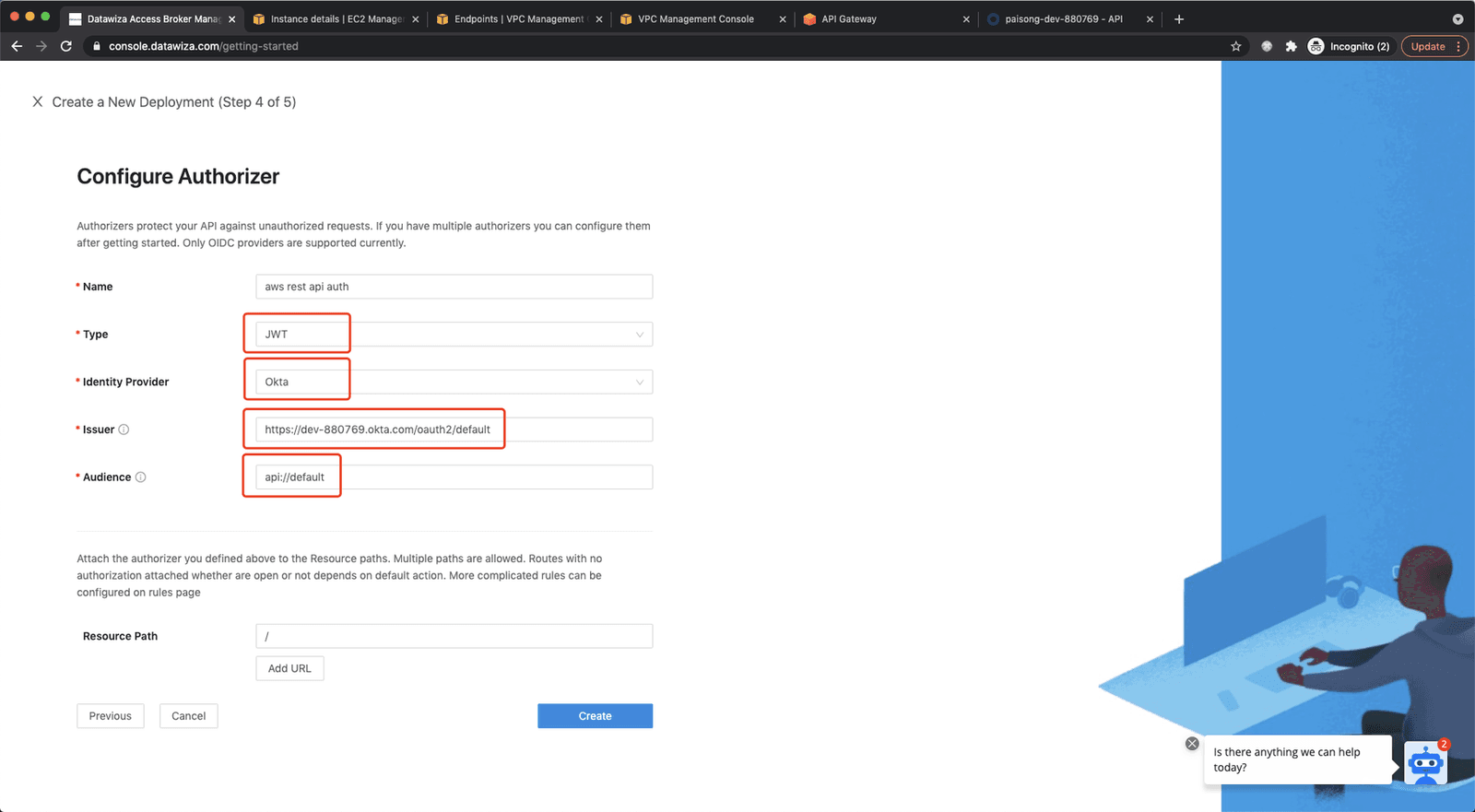Open the Datawiza chat bot icon
The width and height of the screenshot is (1475, 812).
click(x=1425, y=762)
